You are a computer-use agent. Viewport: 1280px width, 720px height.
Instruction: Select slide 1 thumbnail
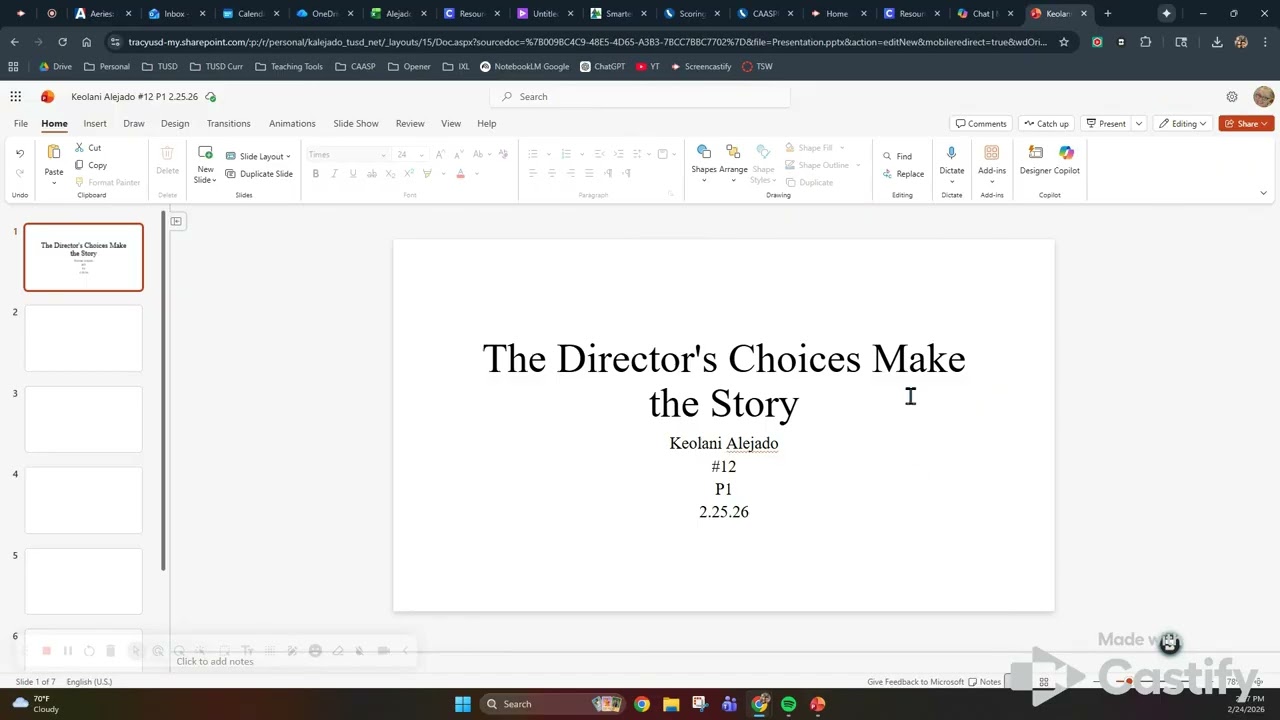[83, 258]
